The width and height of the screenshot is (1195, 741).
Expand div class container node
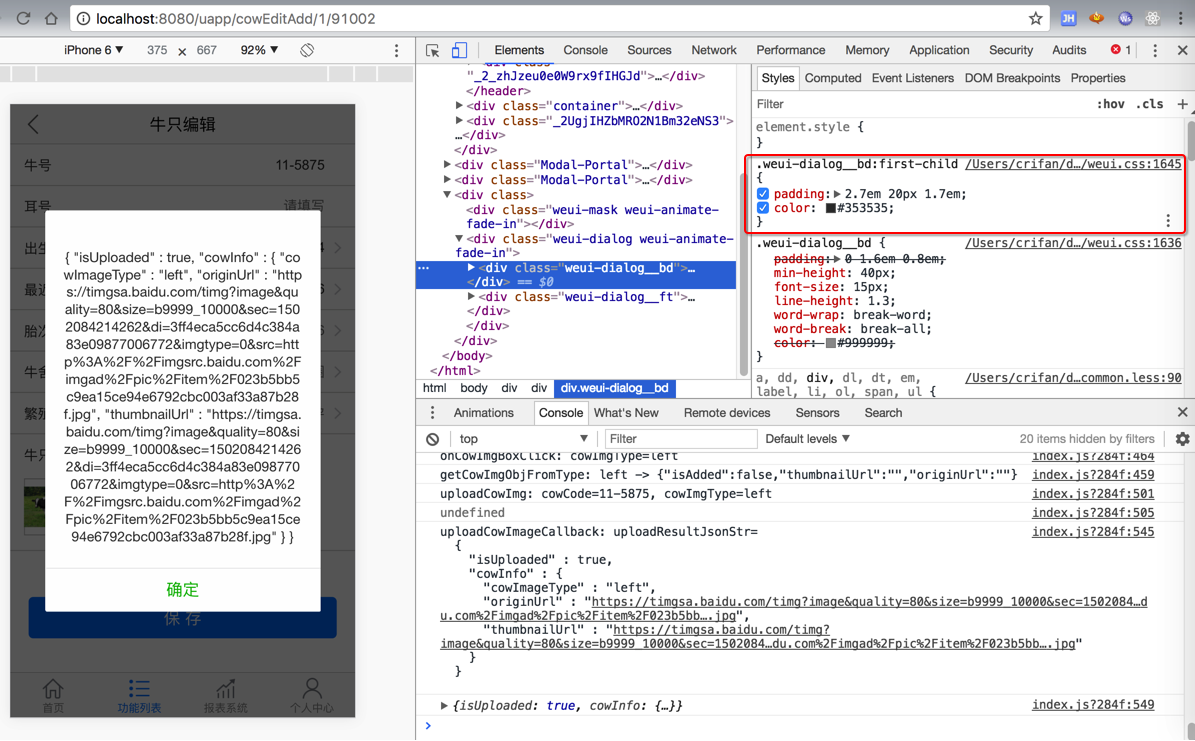pos(460,105)
